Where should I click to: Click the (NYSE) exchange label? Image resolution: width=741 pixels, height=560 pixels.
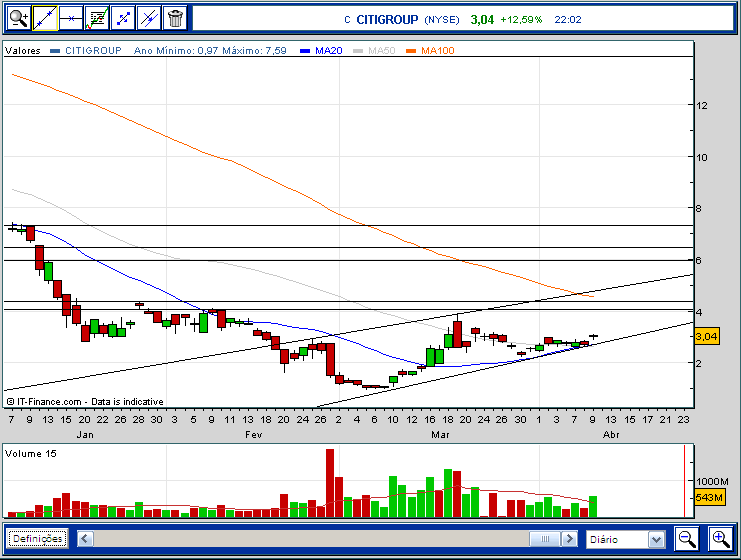point(442,19)
